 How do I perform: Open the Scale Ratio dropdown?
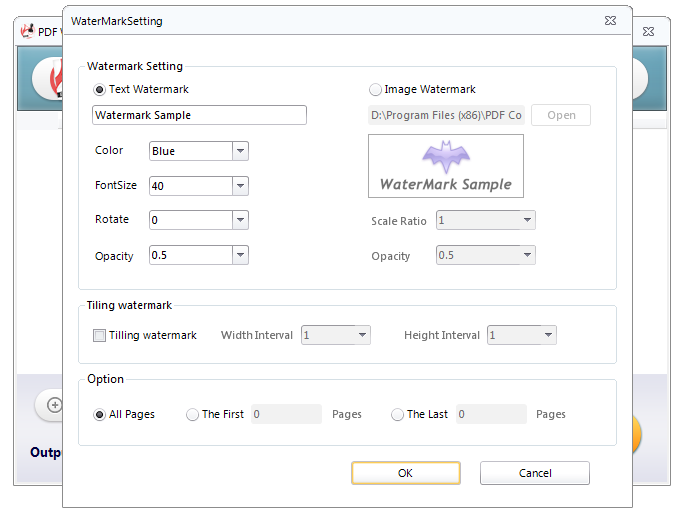click(x=527, y=220)
